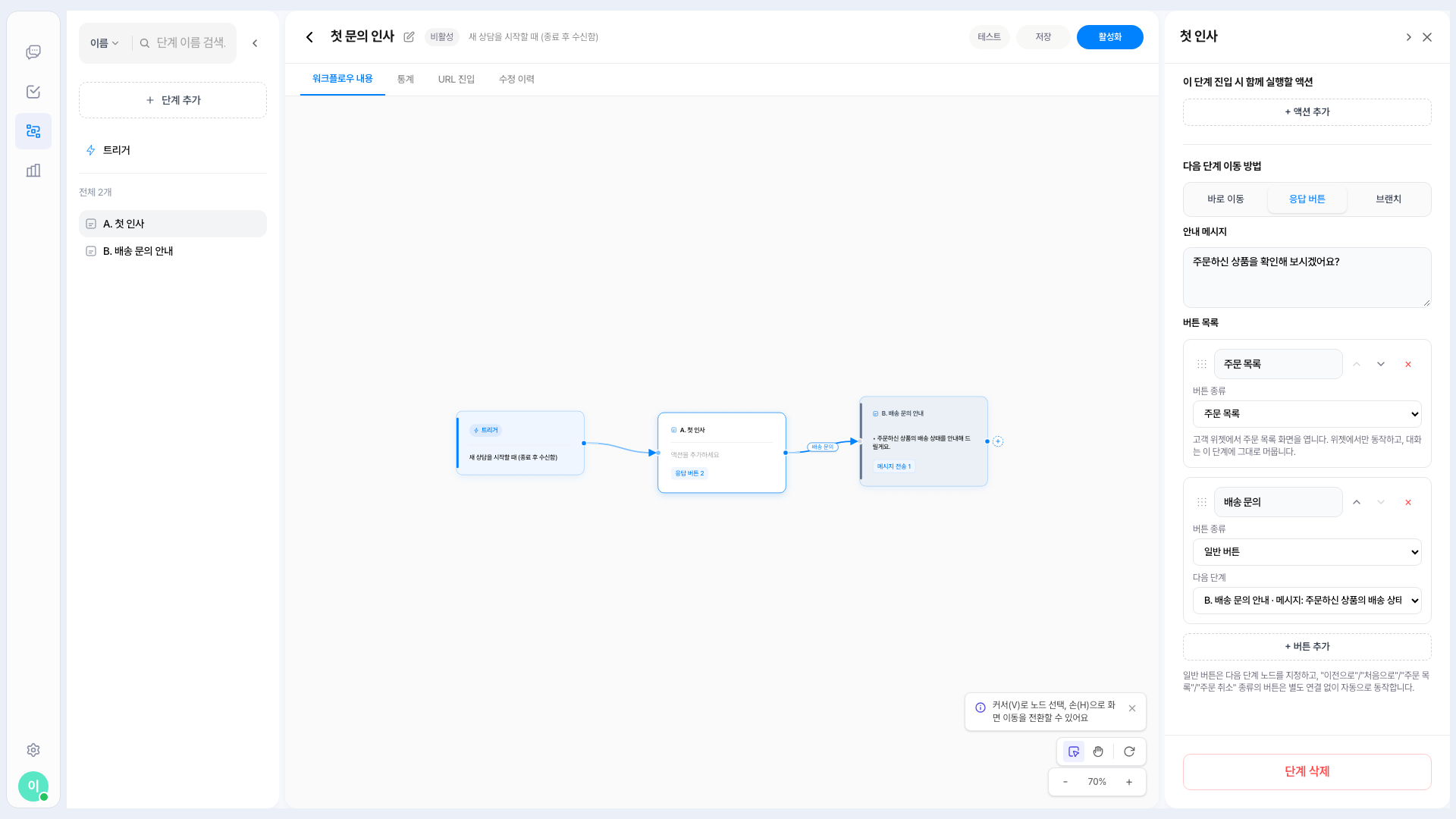Open the 다음 단계 step selection dropdown

pyautogui.click(x=1307, y=601)
